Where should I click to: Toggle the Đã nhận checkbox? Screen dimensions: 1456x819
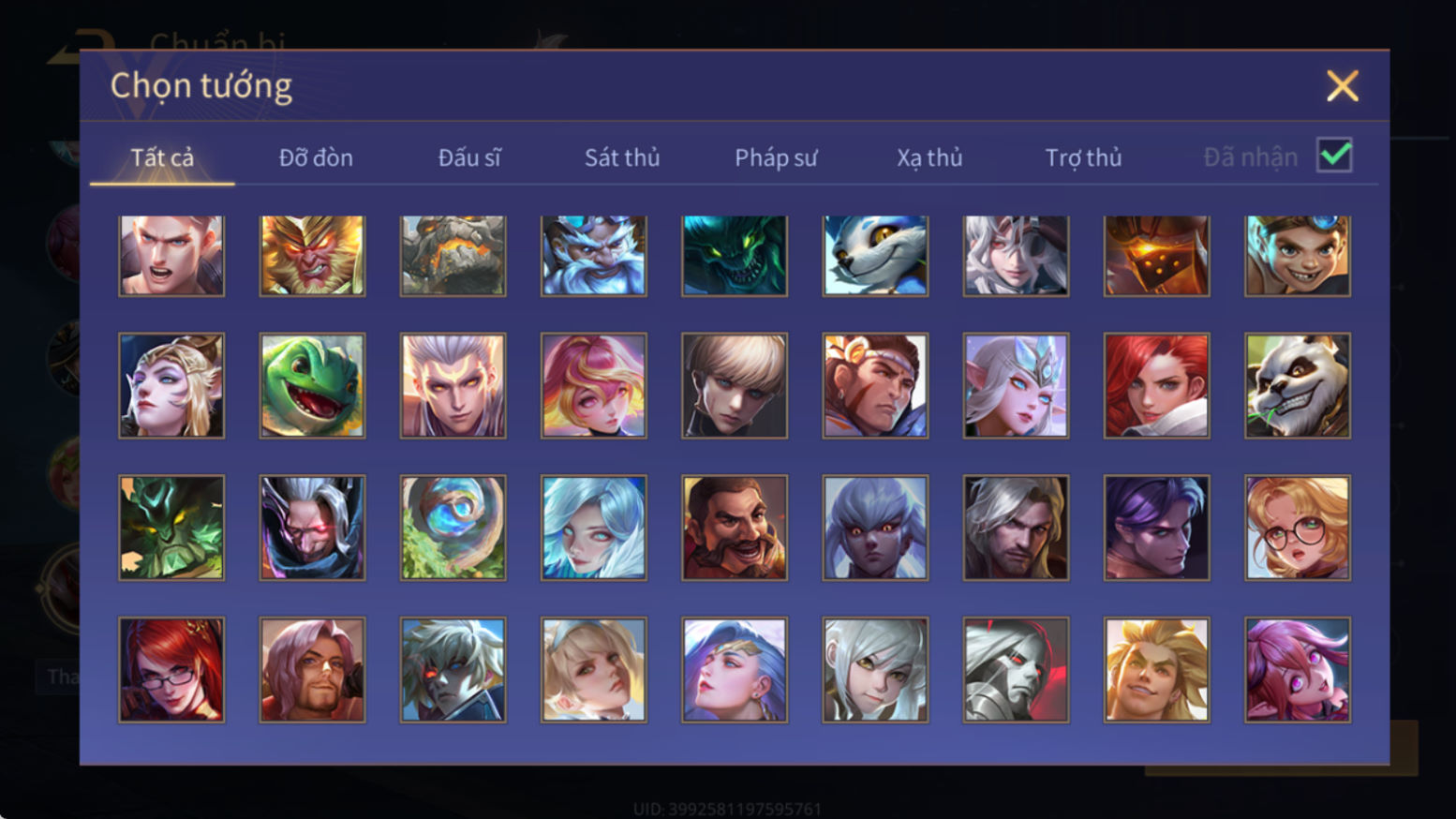[1334, 156]
